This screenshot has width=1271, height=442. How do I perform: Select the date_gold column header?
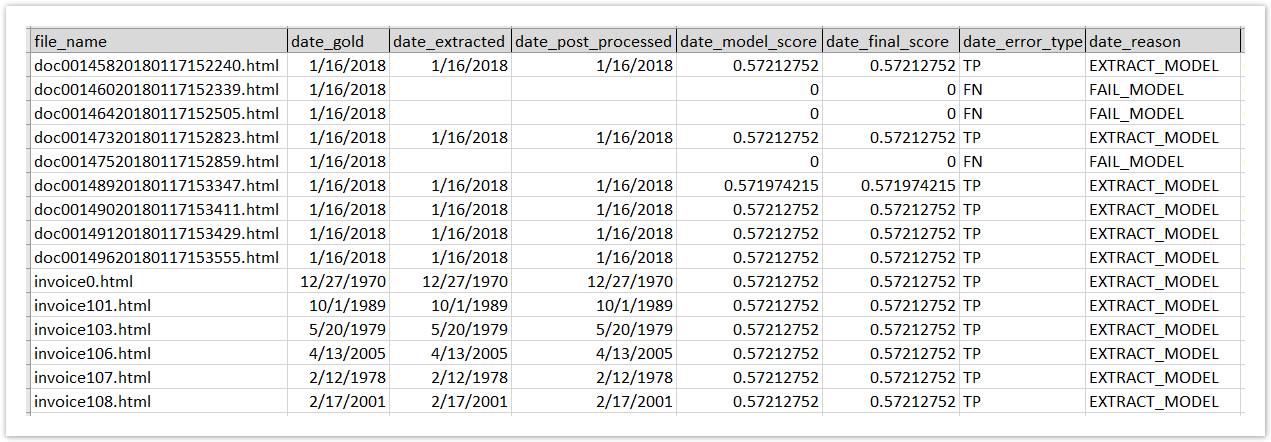click(x=338, y=42)
